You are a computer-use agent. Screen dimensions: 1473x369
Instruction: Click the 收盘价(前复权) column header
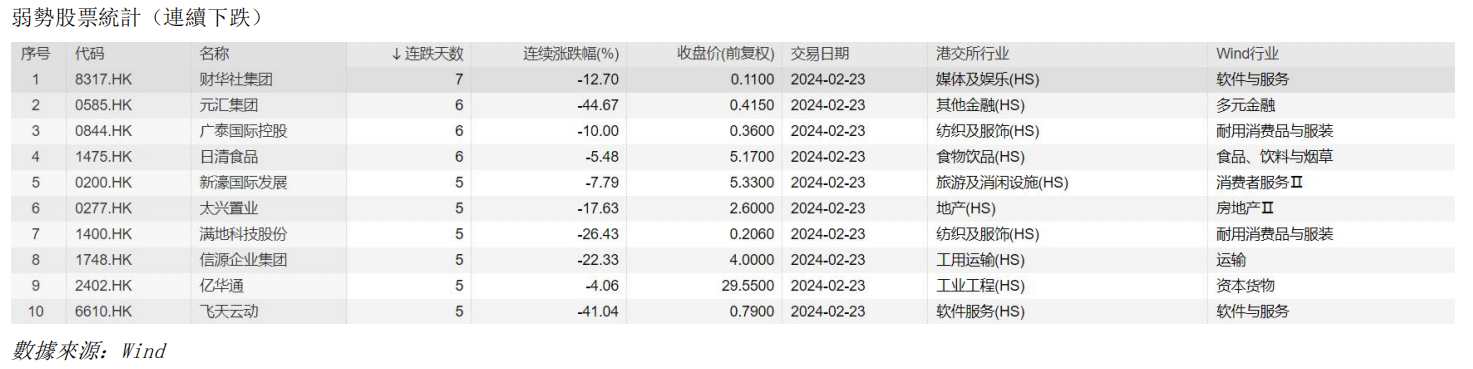(x=726, y=54)
